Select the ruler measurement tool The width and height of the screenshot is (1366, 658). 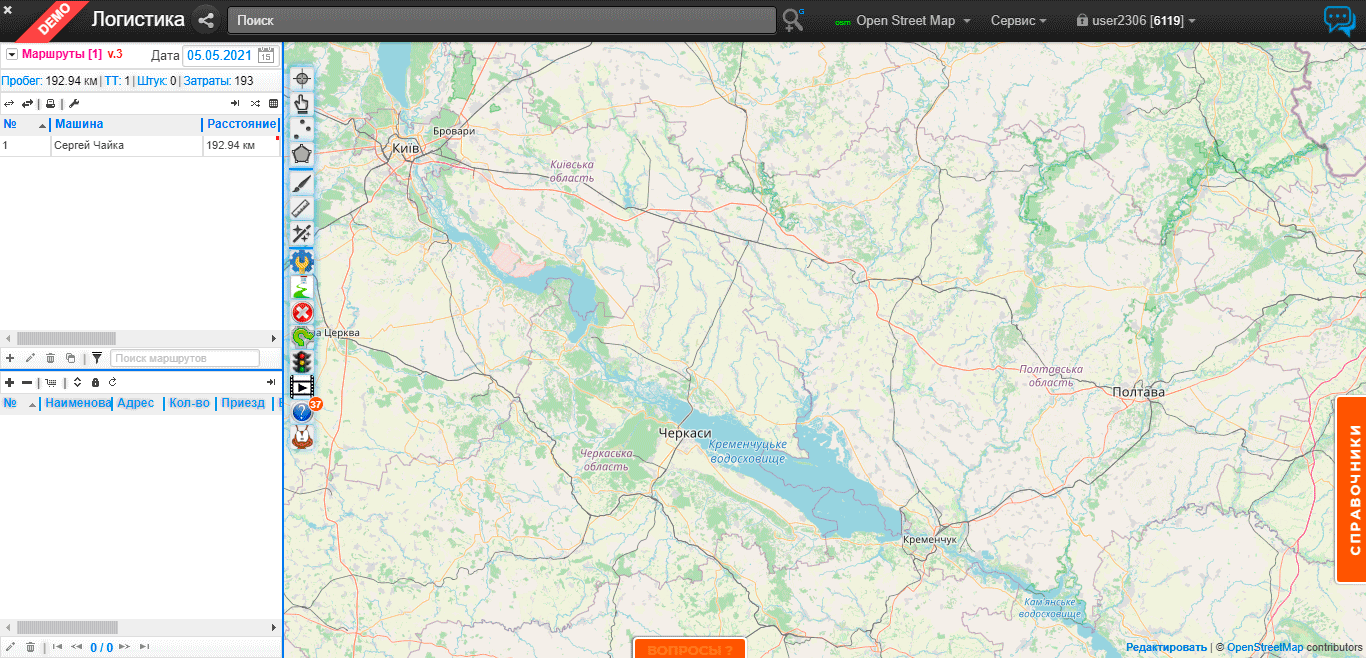pos(302,208)
